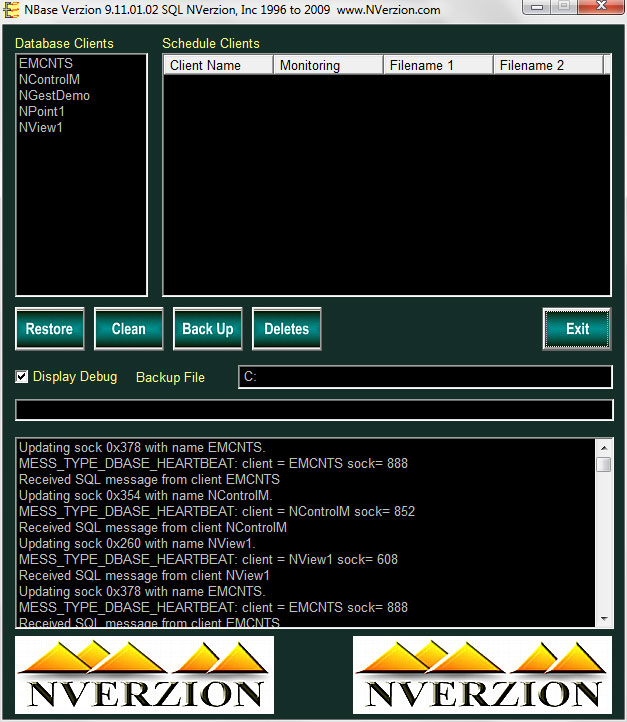Click the Deletes button

coord(286,329)
